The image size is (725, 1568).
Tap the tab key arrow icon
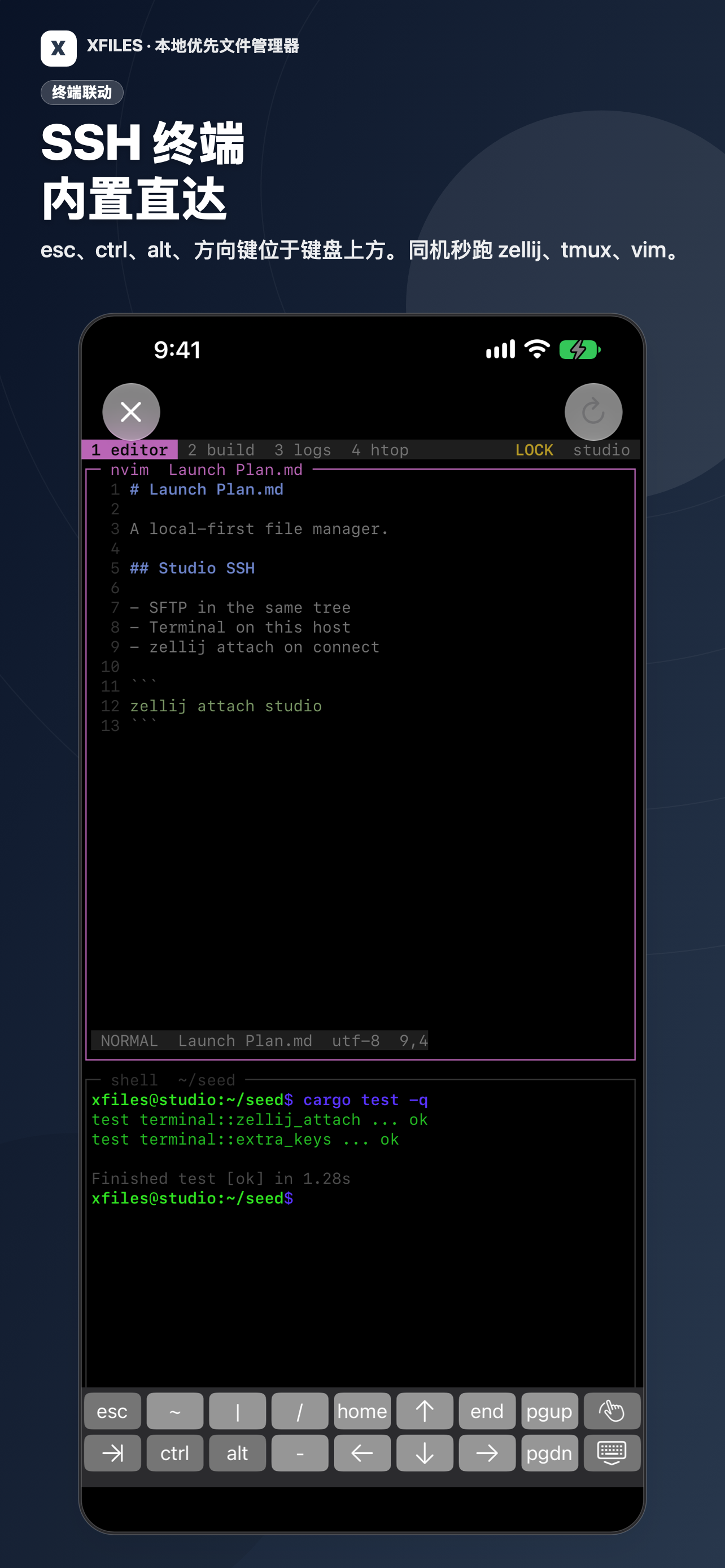112,1453
